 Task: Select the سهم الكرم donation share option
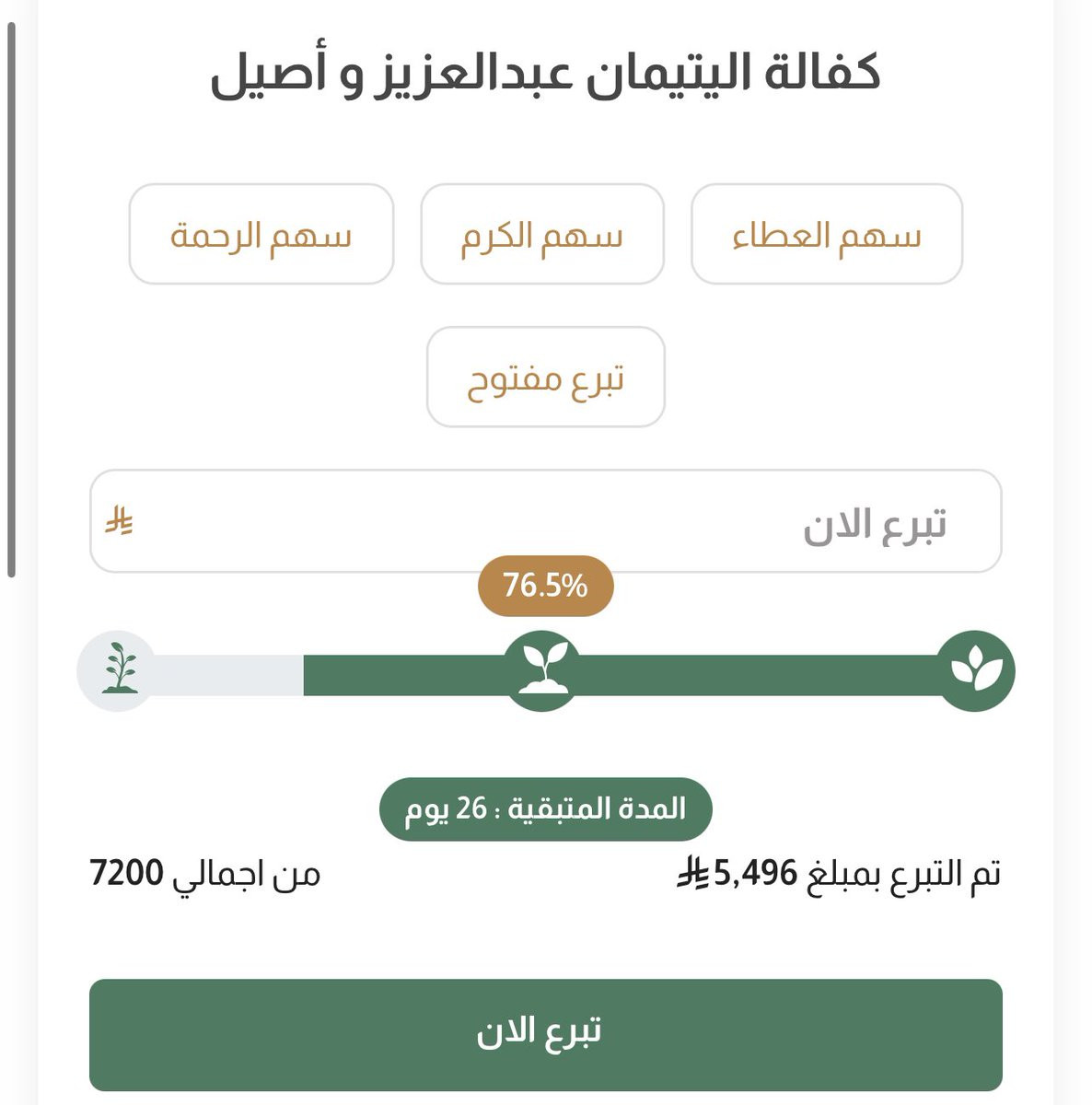[x=542, y=235]
